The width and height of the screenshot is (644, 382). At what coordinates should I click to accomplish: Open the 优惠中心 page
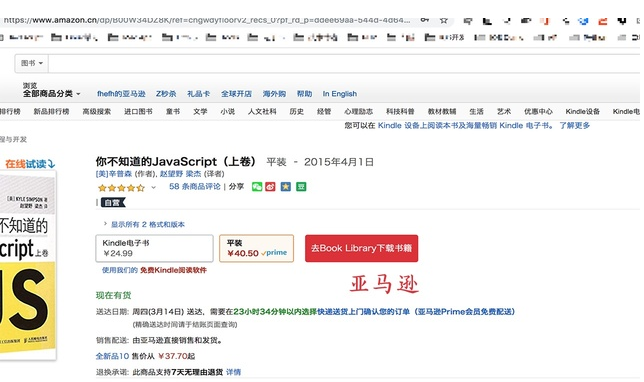(538, 111)
